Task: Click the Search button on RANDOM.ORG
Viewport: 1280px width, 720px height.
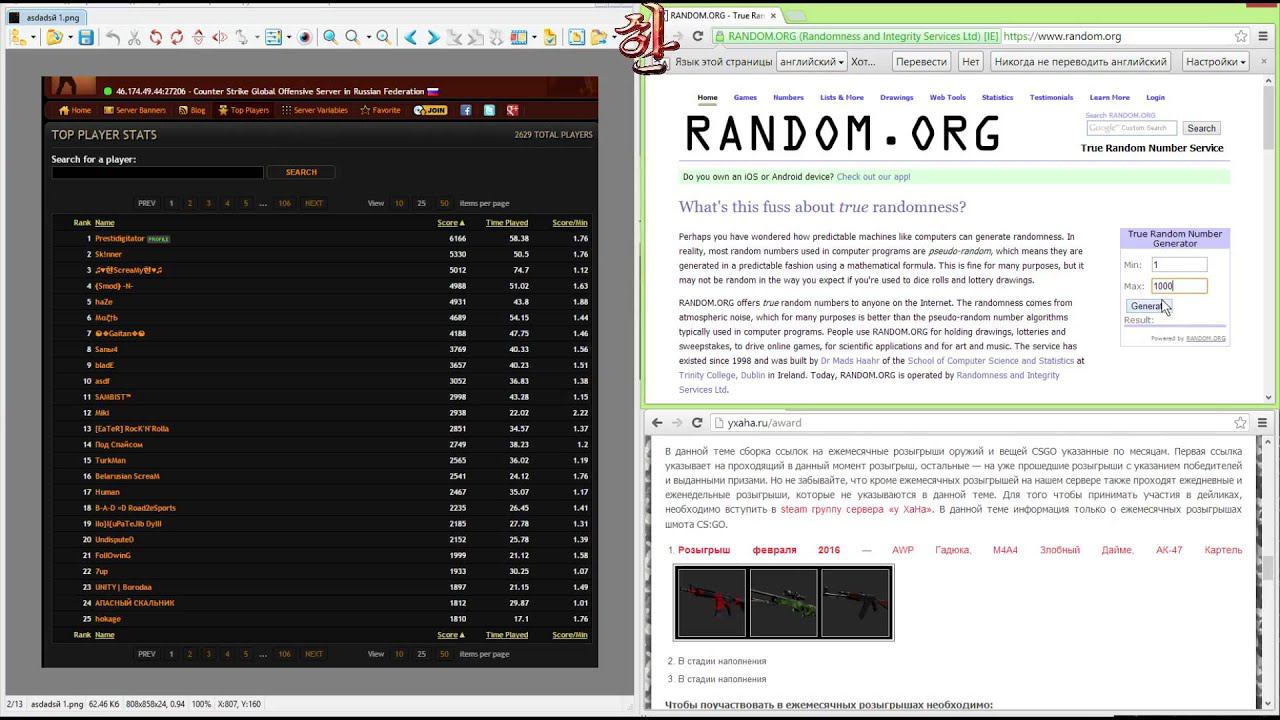Action: 1201,128
